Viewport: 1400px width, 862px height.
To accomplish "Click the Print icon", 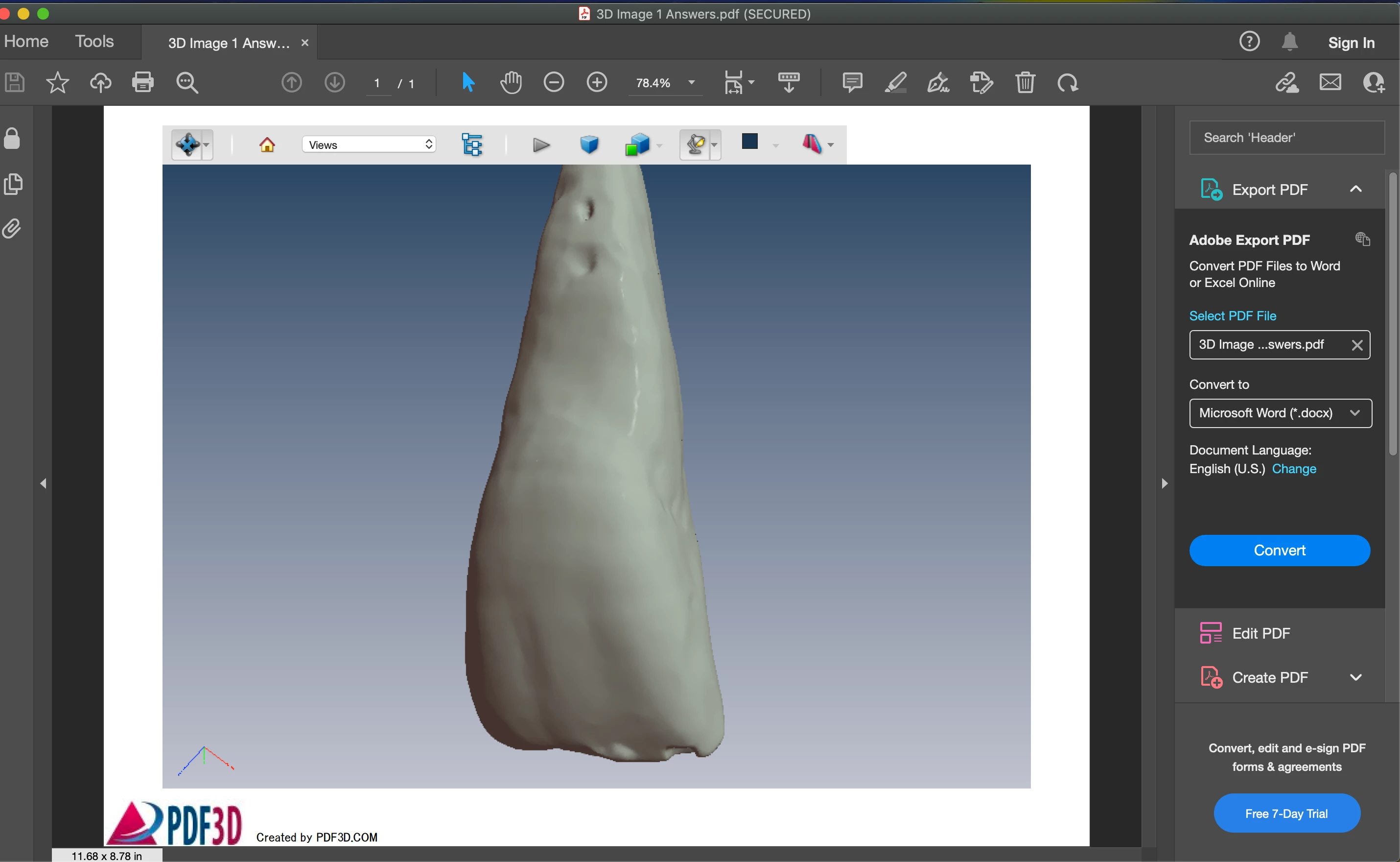I will coord(142,83).
